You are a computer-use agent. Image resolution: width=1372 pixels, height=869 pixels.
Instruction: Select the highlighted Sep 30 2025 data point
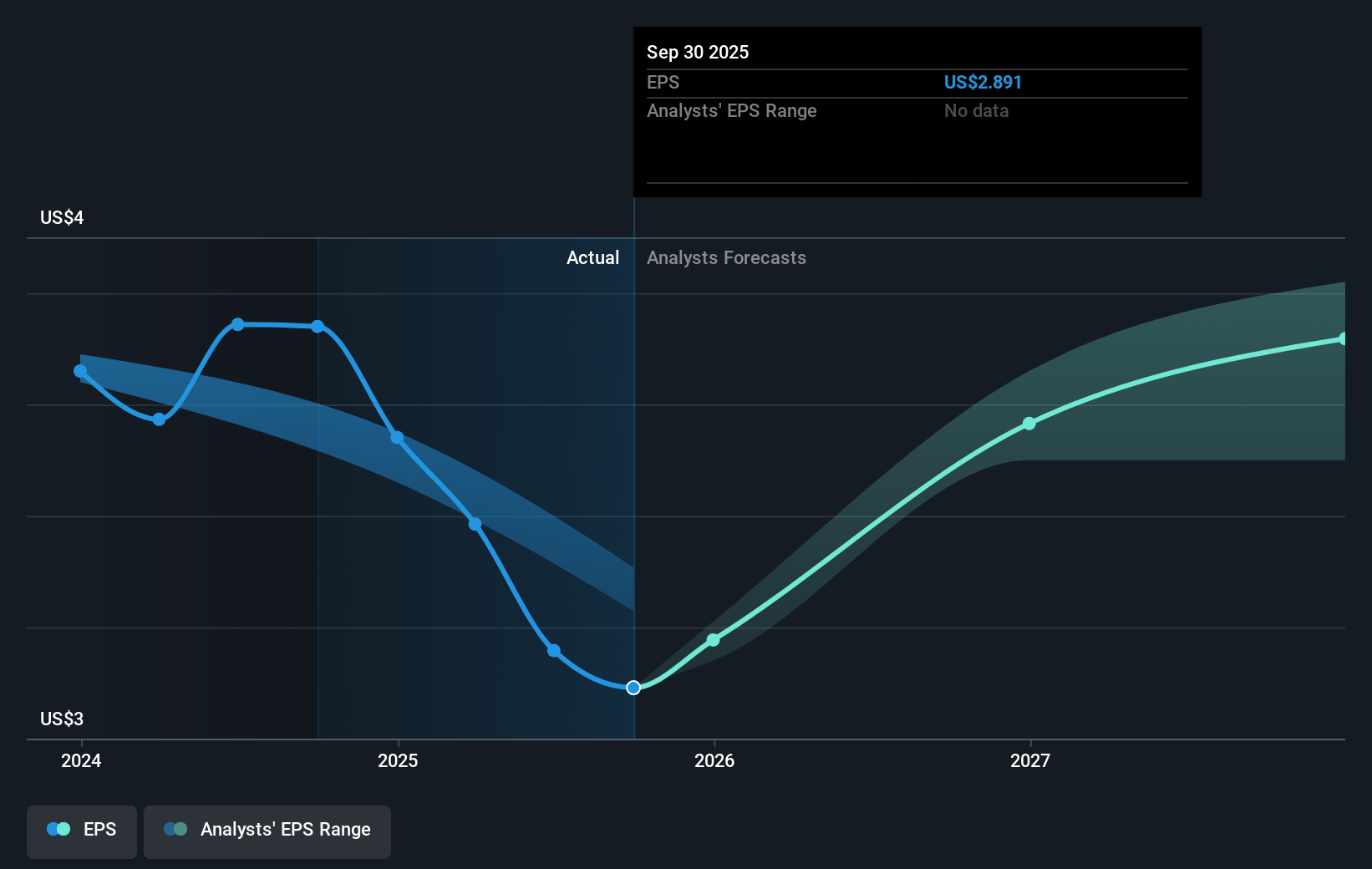(x=633, y=688)
